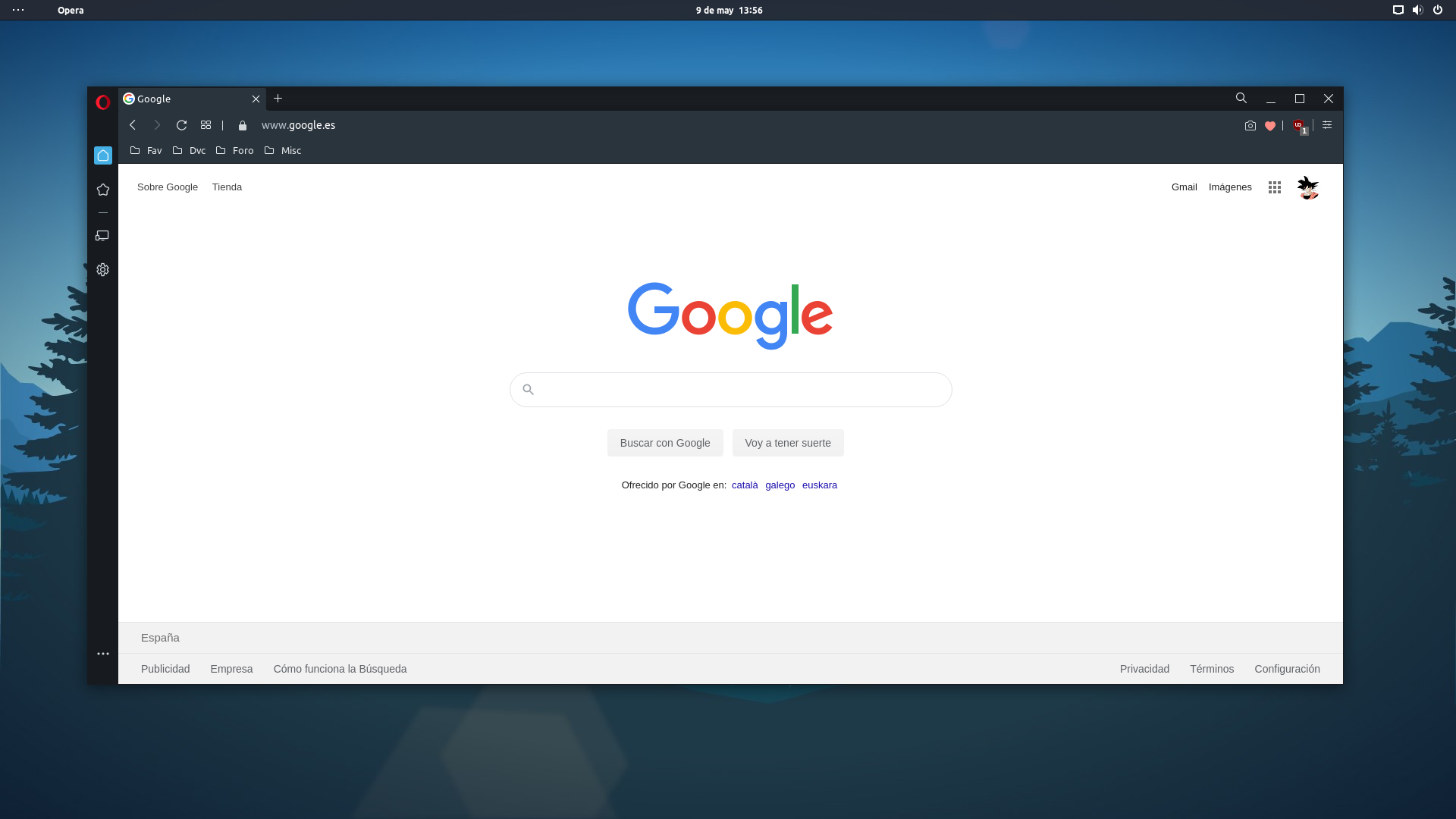Reload the page

tap(181, 125)
